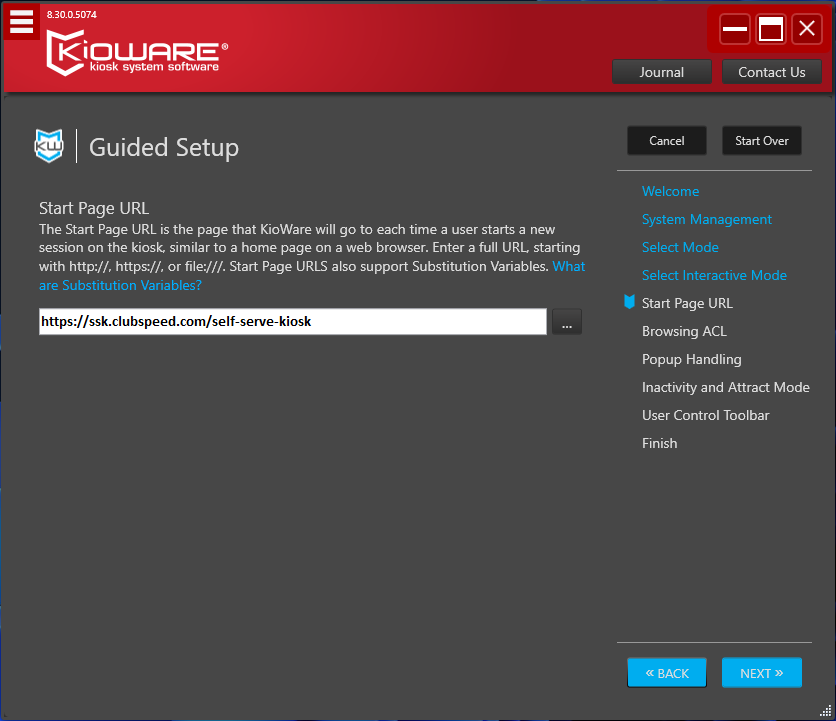Click the Guided Setup heading
The height and width of the screenshot is (721, 836).
(x=164, y=147)
